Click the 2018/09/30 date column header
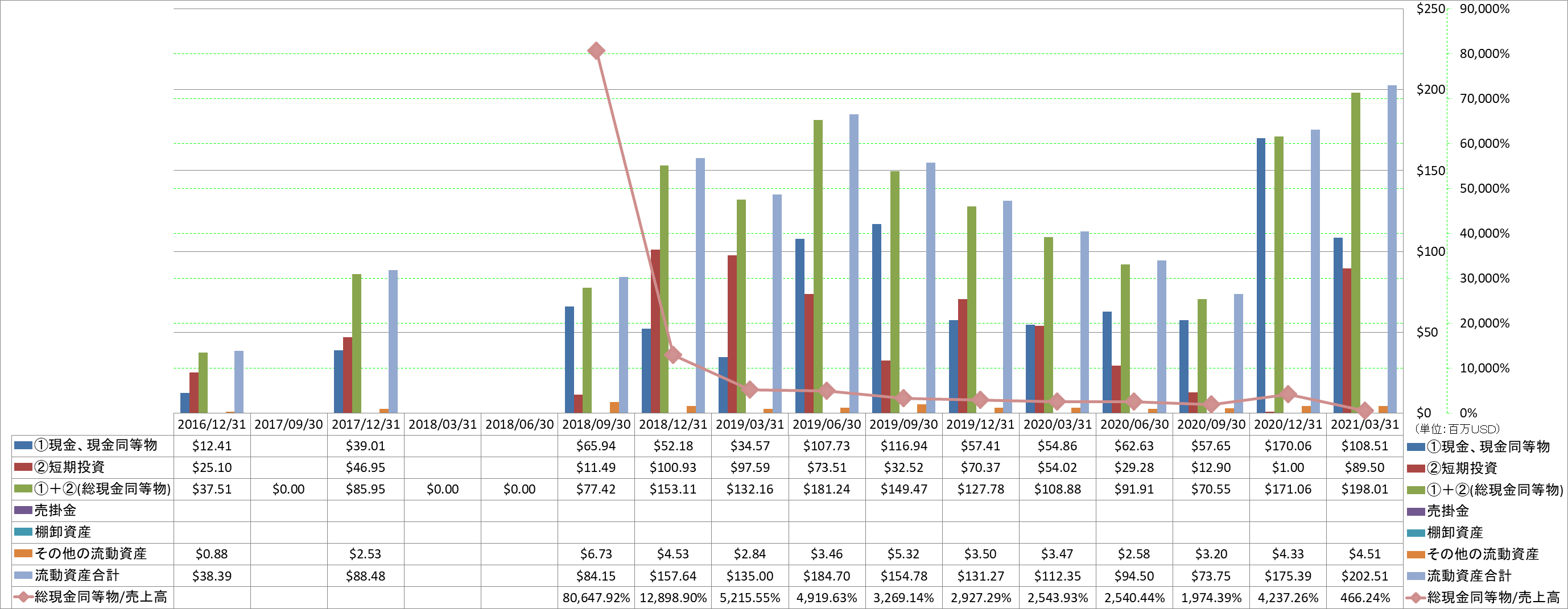The image size is (1568, 609). [596, 424]
